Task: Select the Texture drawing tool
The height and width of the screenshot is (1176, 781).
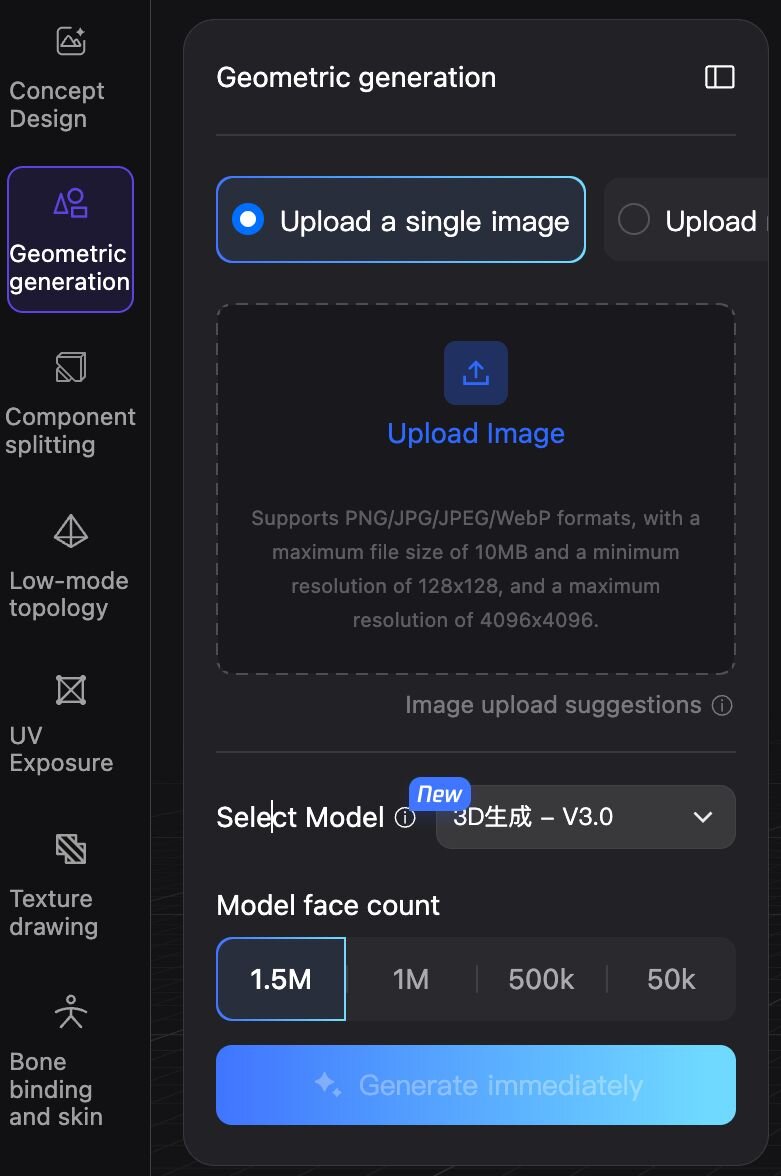Action: (70, 886)
